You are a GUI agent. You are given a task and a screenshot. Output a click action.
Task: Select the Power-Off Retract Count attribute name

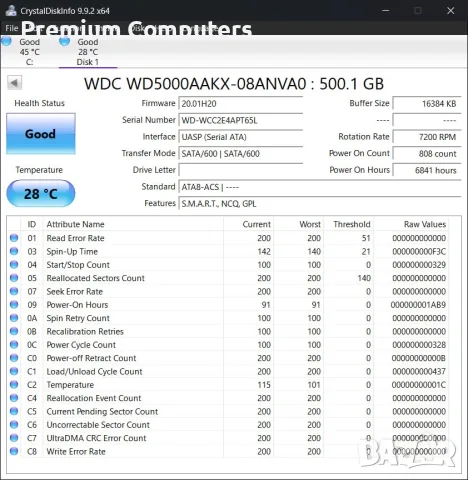(x=91, y=358)
